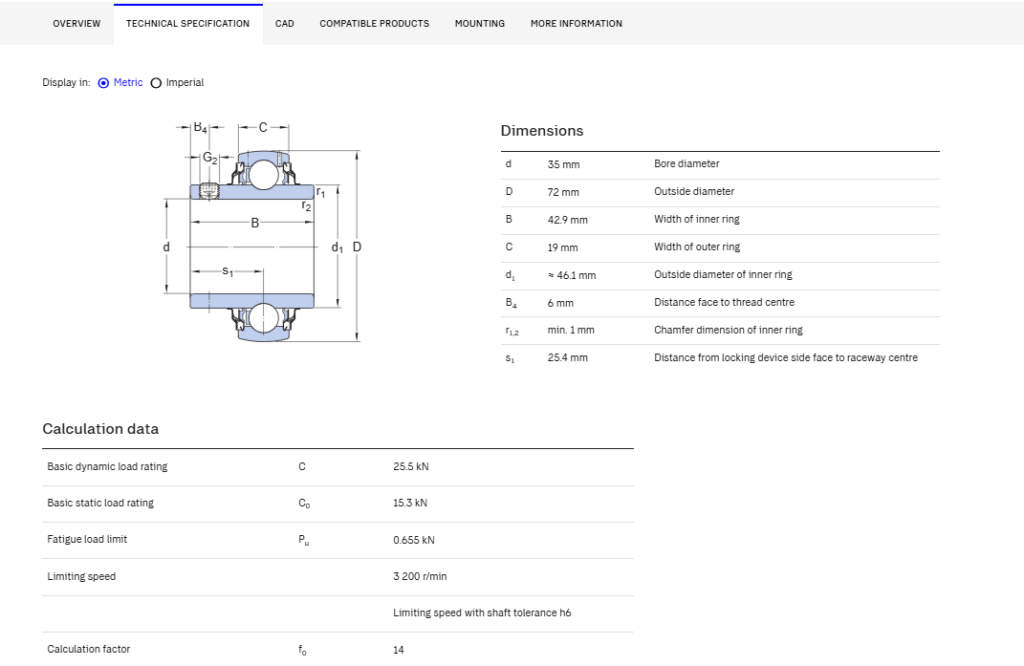
Task: Click the 'min. 1 mm' chamfer value
Action: click(x=571, y=330)
